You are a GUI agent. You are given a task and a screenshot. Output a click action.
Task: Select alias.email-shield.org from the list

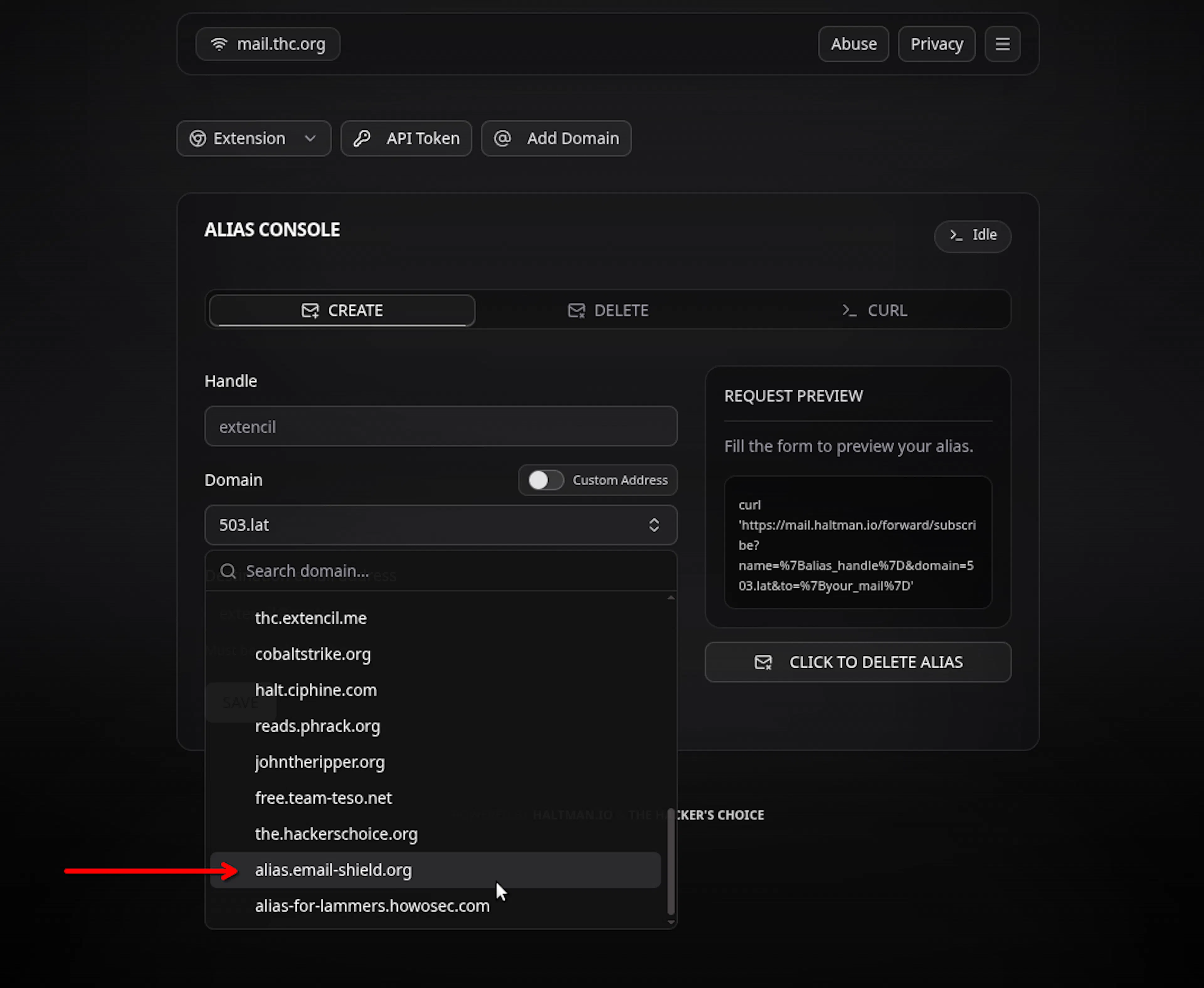333,870
